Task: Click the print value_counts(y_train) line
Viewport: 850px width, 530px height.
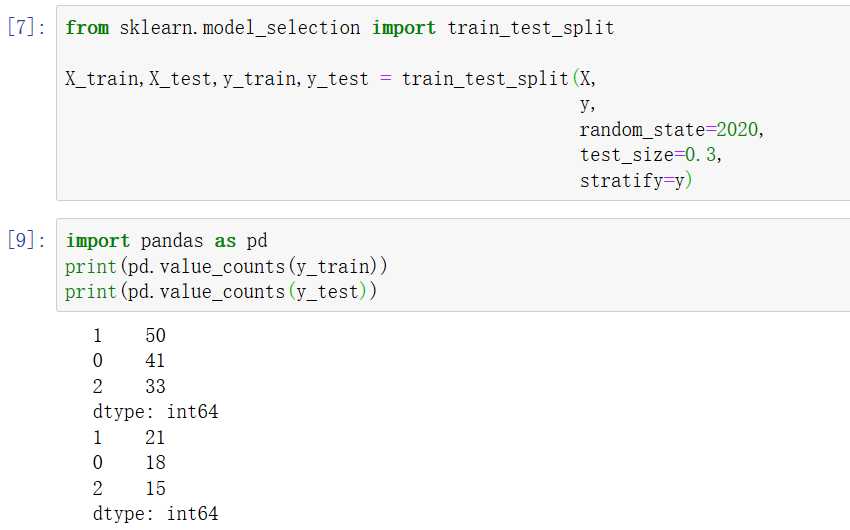Action: click(226, 267)
